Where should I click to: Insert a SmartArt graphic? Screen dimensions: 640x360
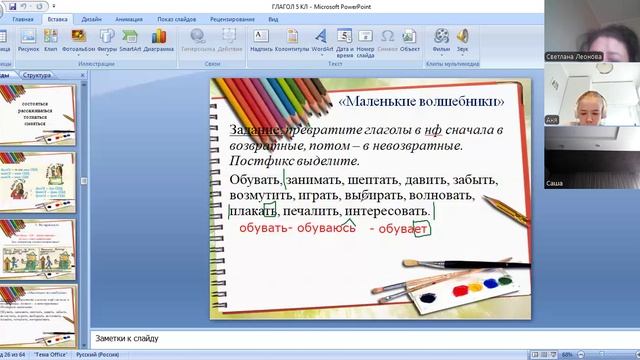point(130,40)
